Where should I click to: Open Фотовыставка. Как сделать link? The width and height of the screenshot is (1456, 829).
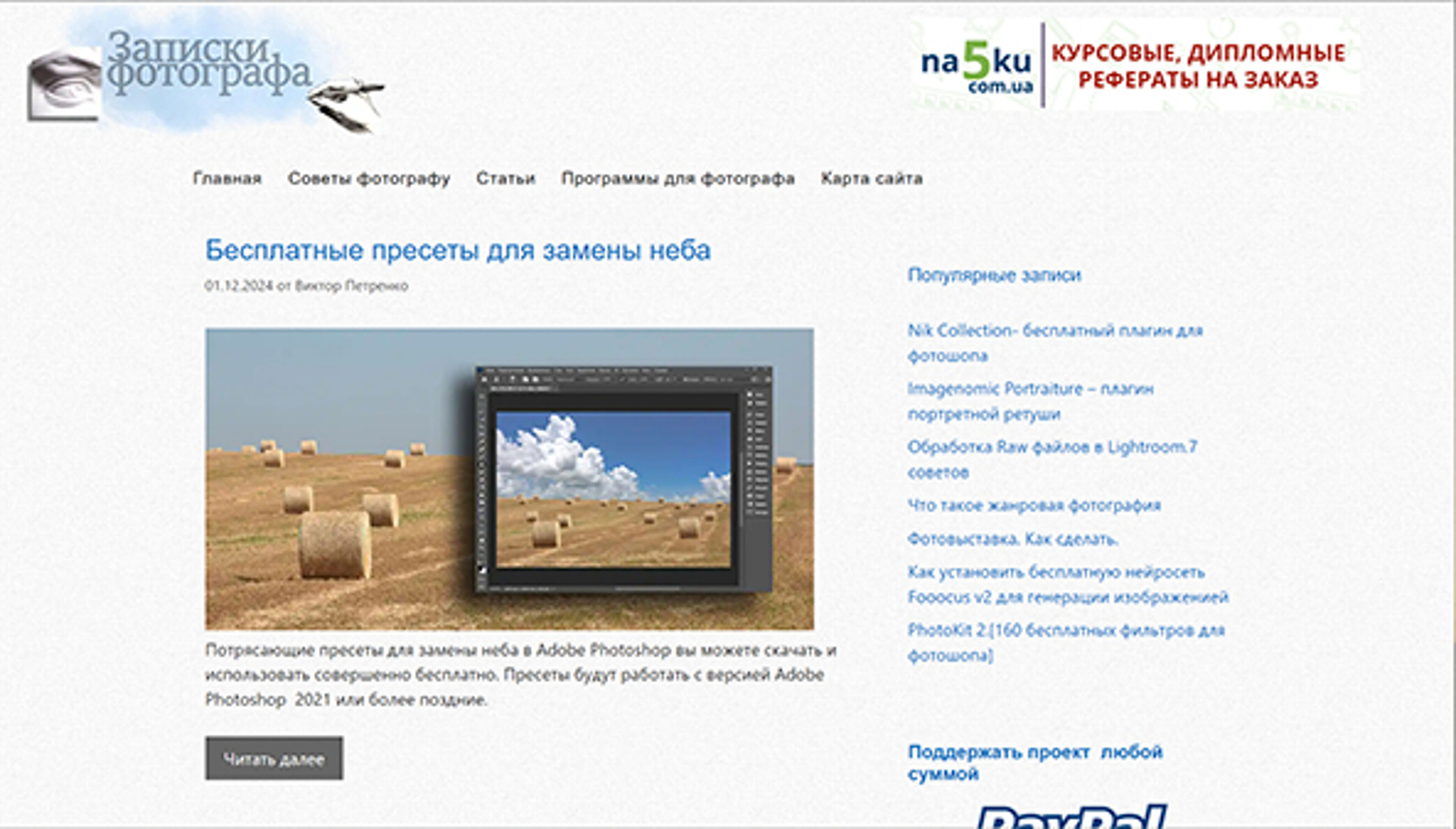[1013, 539]
